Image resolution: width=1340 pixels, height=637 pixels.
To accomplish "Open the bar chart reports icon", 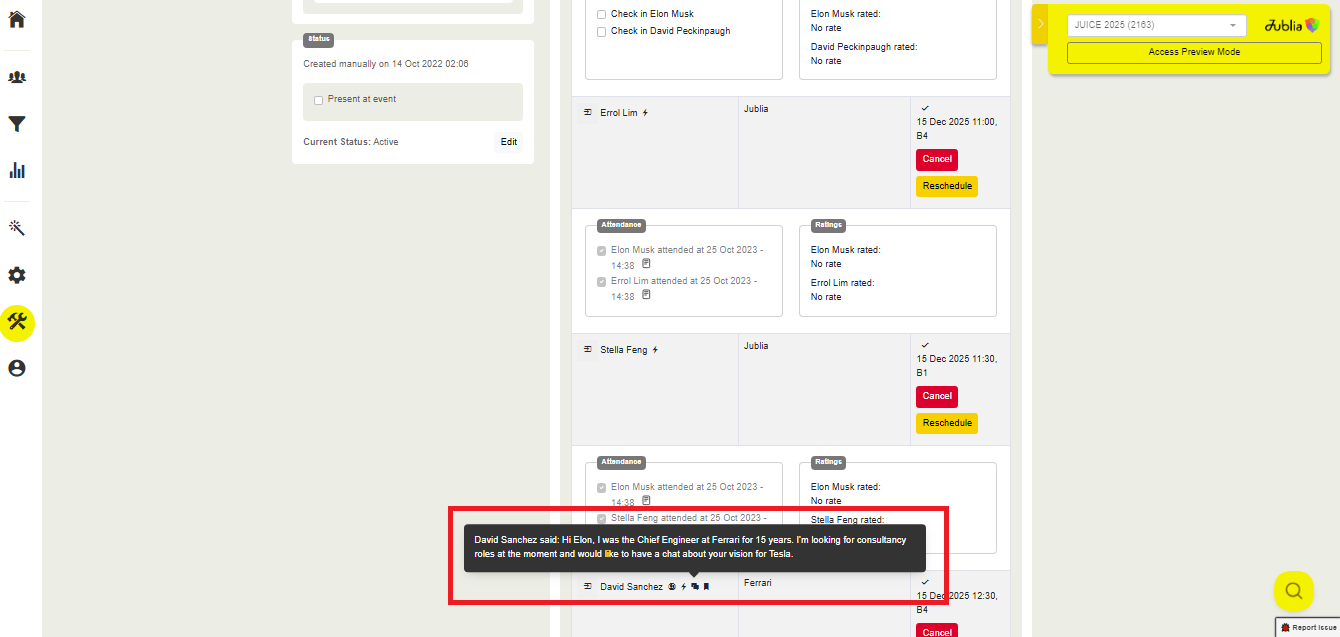I will click(17, 170).
